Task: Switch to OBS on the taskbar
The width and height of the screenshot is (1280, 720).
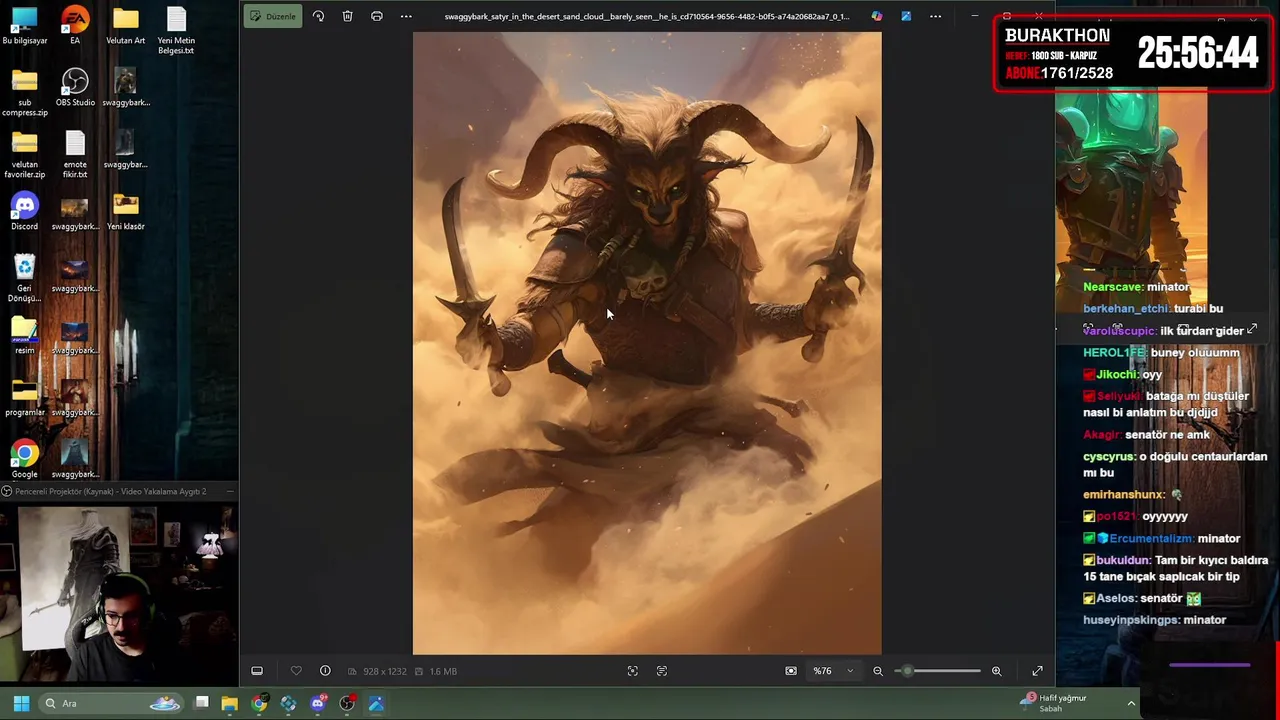Action: click(347, 703)
